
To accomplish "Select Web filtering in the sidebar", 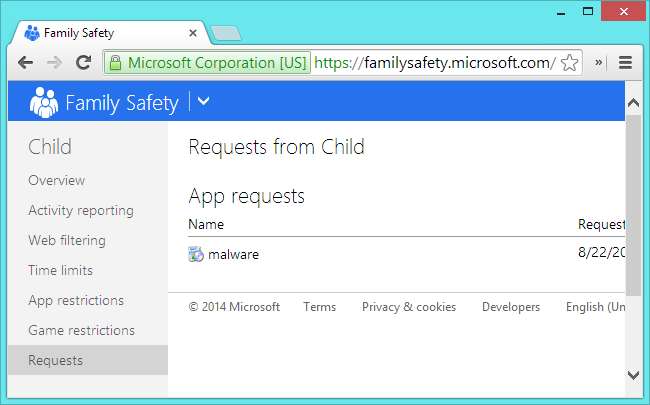I will pyautogui.click(x=66, y=240).
